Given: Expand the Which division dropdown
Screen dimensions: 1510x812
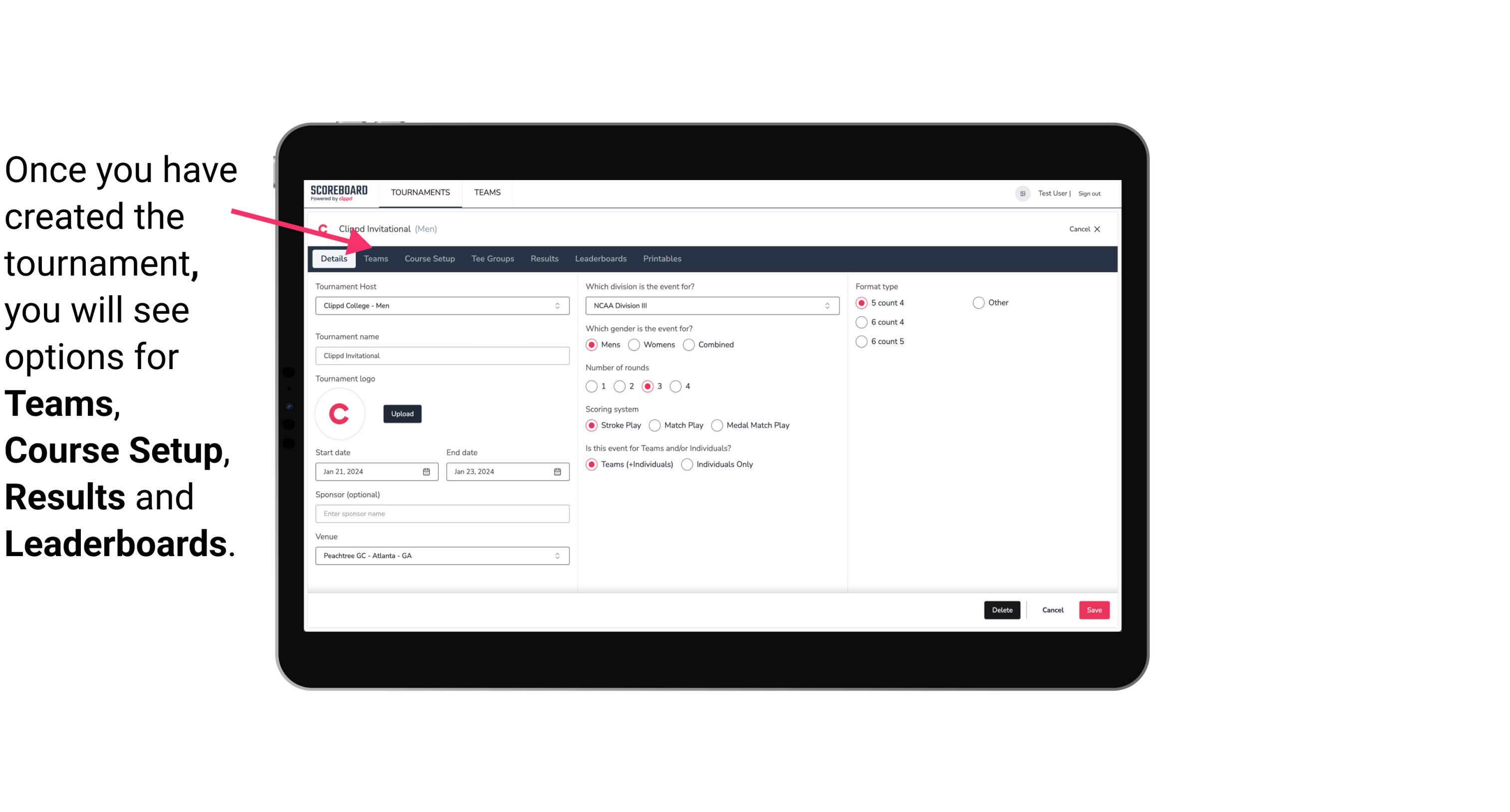Looking at the screenshot, I should [x=826, y=306].
